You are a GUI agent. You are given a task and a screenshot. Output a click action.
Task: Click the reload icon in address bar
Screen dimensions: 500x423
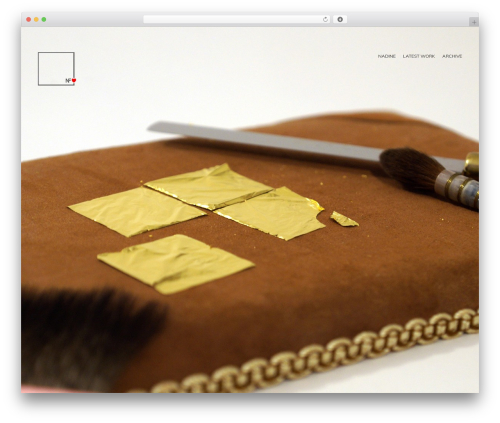[x=325, y=19]
